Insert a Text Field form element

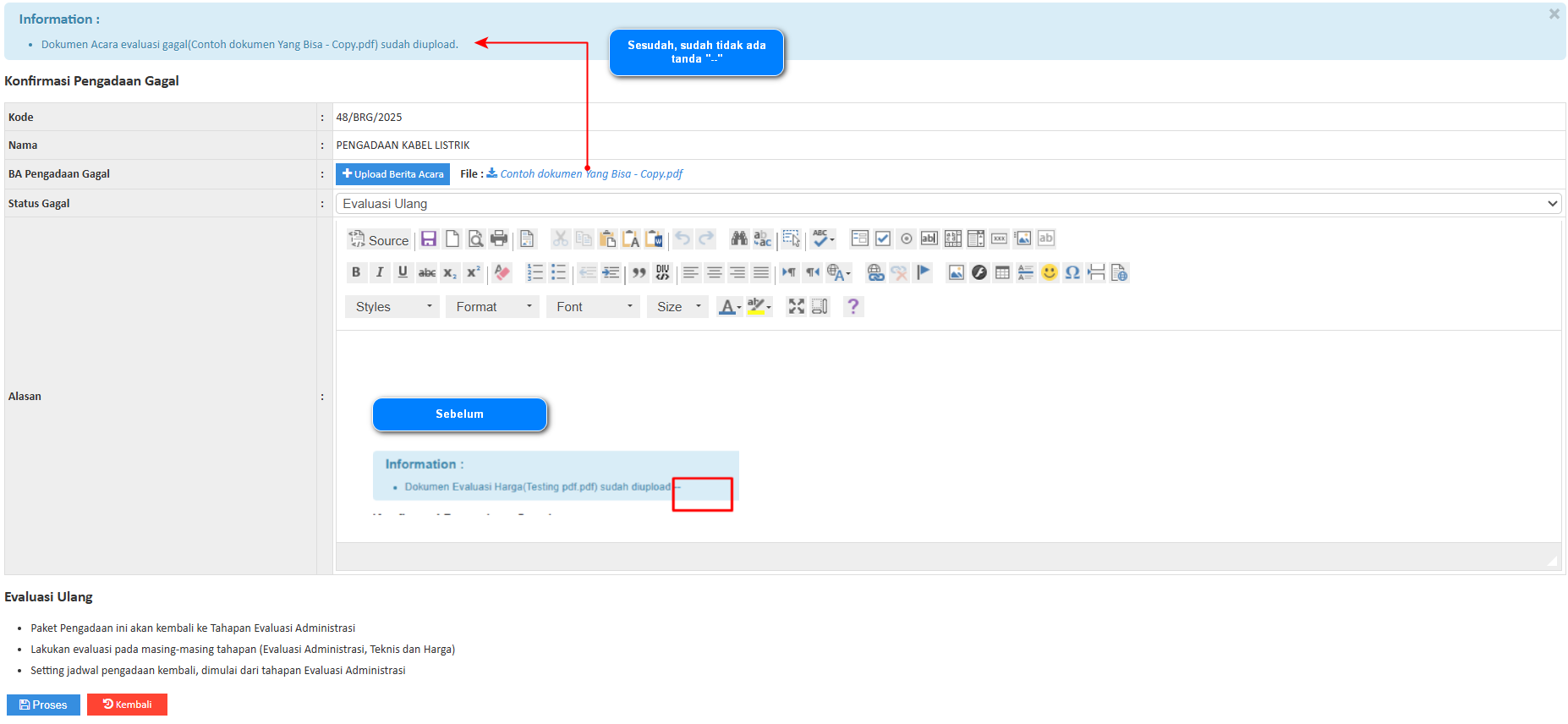929,239
